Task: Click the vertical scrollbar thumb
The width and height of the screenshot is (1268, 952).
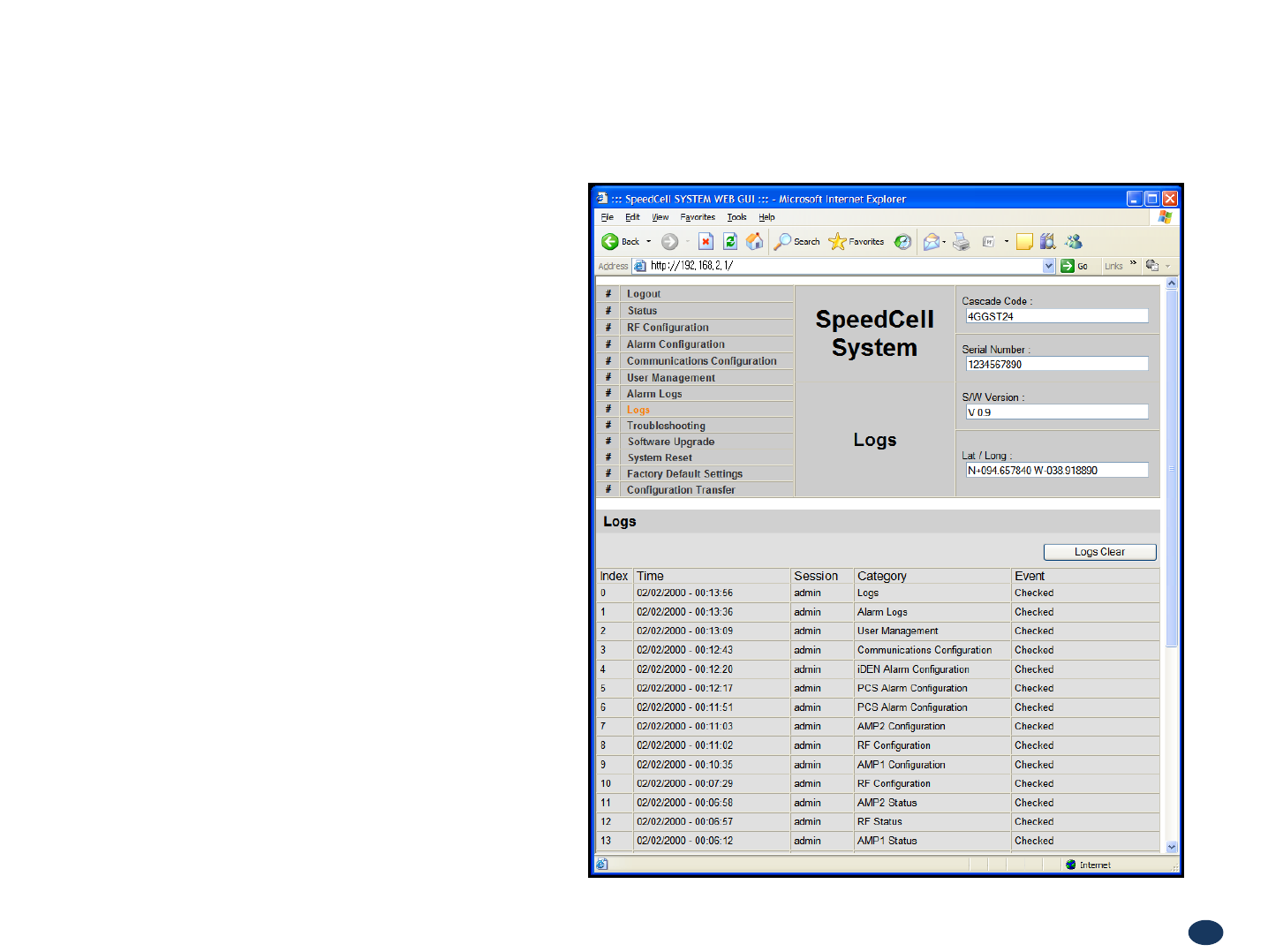Action: point(1172,469)
